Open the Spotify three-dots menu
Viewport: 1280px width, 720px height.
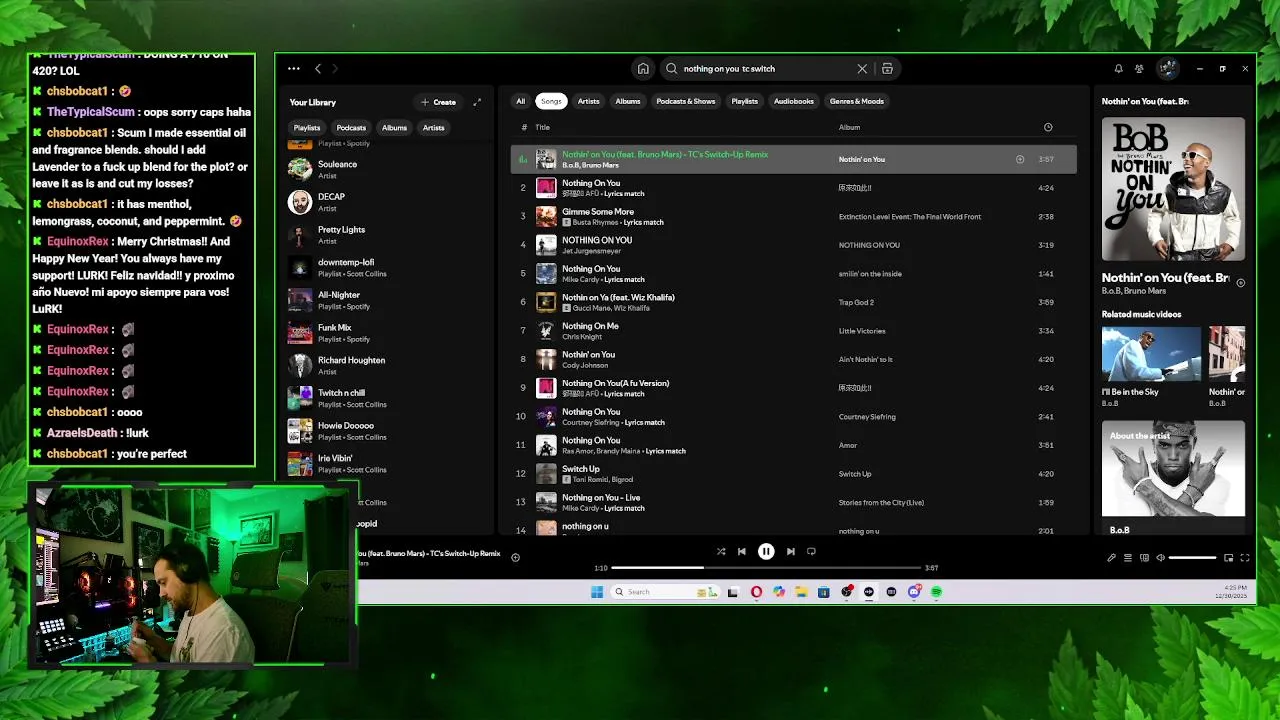tap(293, 69)
